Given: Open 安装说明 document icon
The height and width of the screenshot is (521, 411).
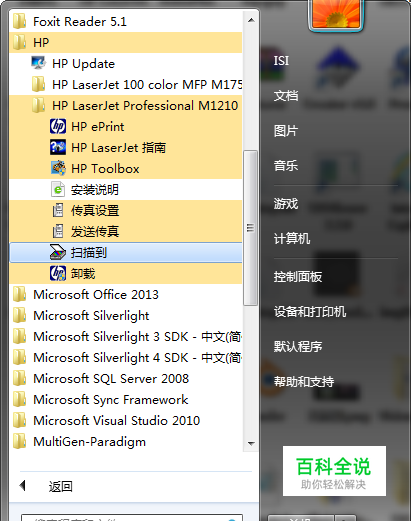Looking at the screenshot, I should coord(58,189).
